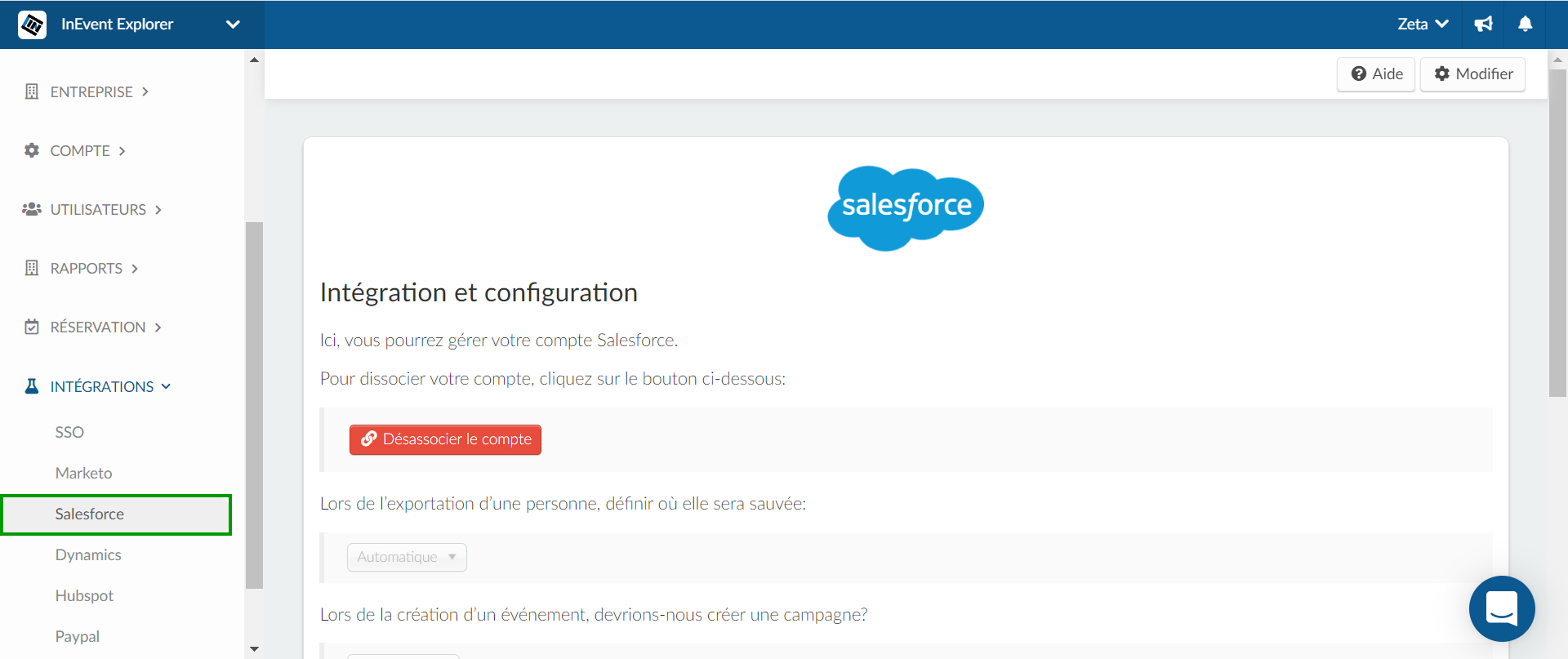Click the INTÉGRATIONS flask icon
The image size is (1568, 659).
pos(32,385)
